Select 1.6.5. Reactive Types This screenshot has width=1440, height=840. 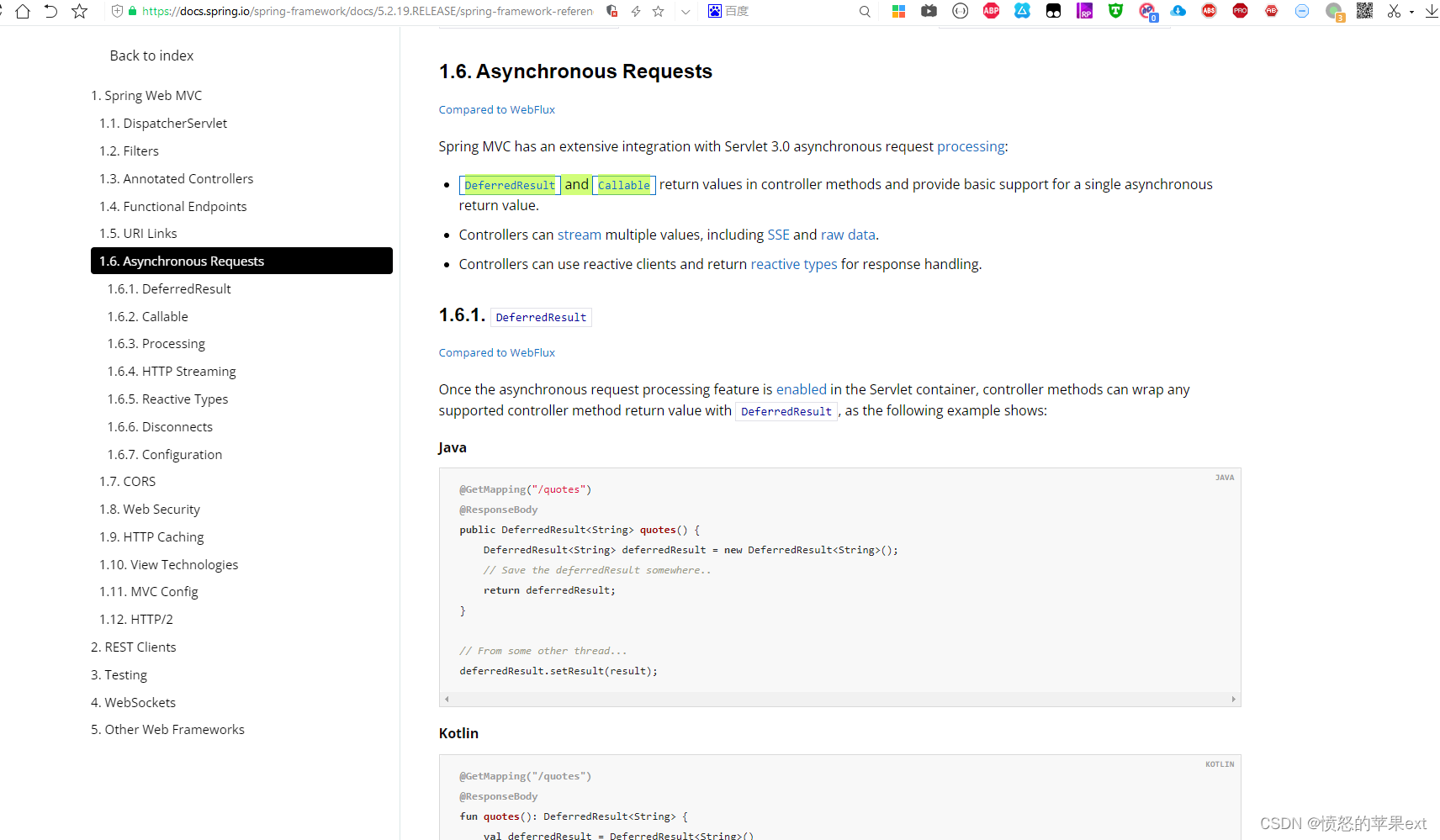[167, 399]
